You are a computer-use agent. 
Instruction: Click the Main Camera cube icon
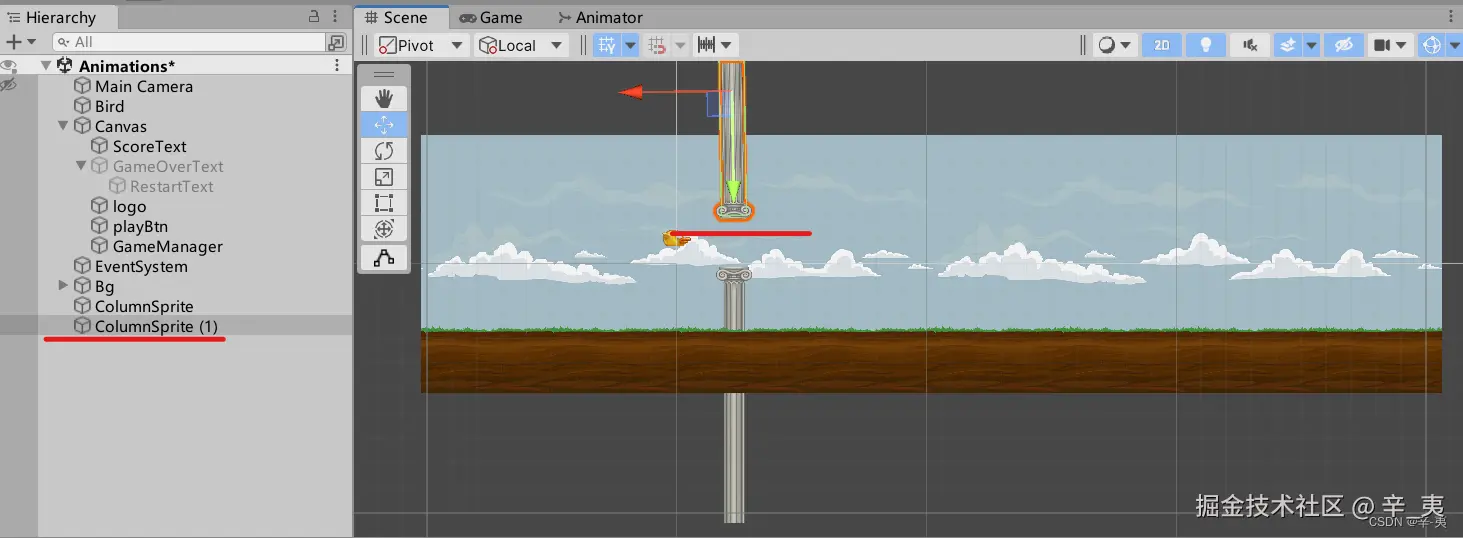point(83,86)
